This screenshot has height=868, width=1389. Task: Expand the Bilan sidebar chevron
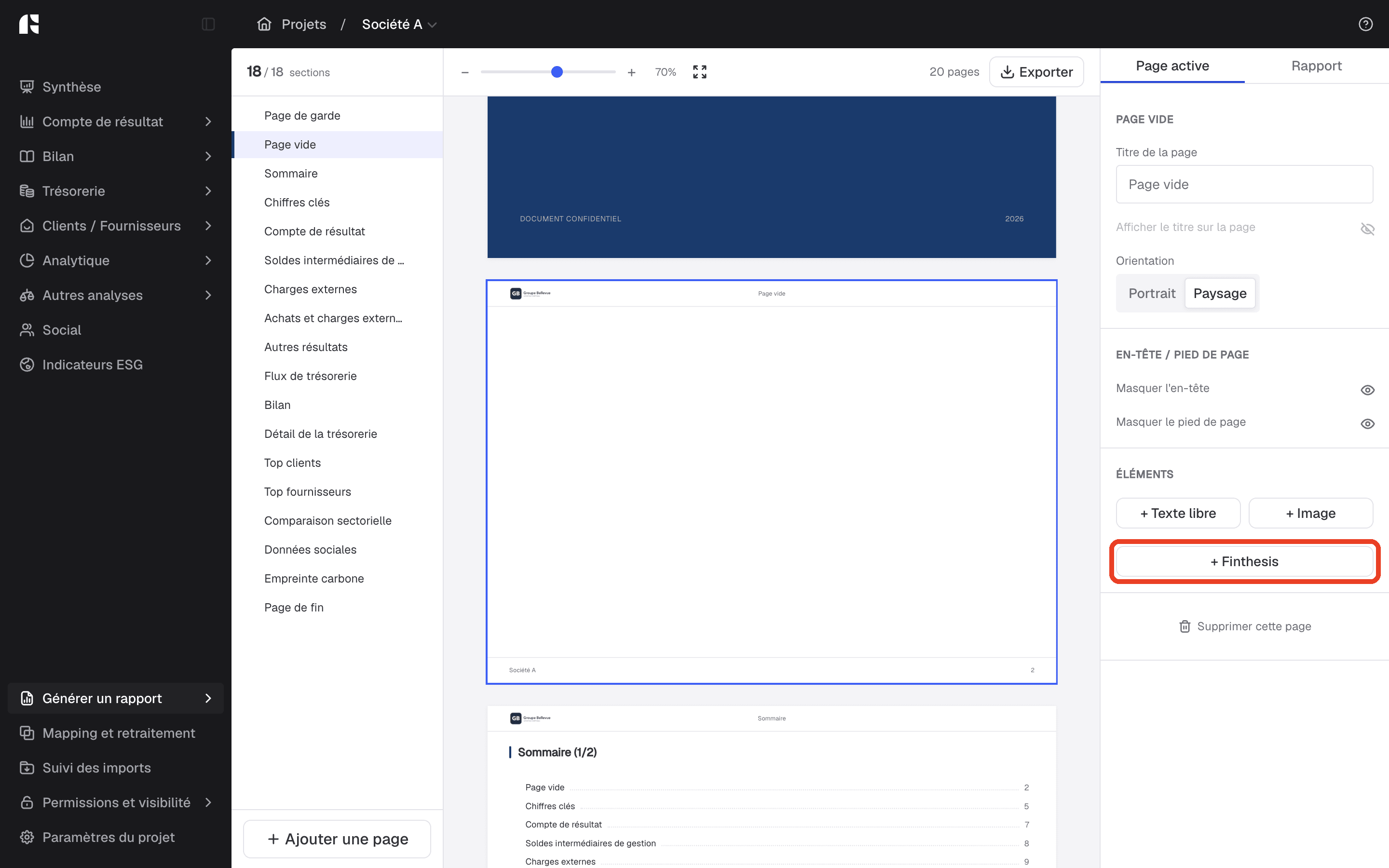208,156
